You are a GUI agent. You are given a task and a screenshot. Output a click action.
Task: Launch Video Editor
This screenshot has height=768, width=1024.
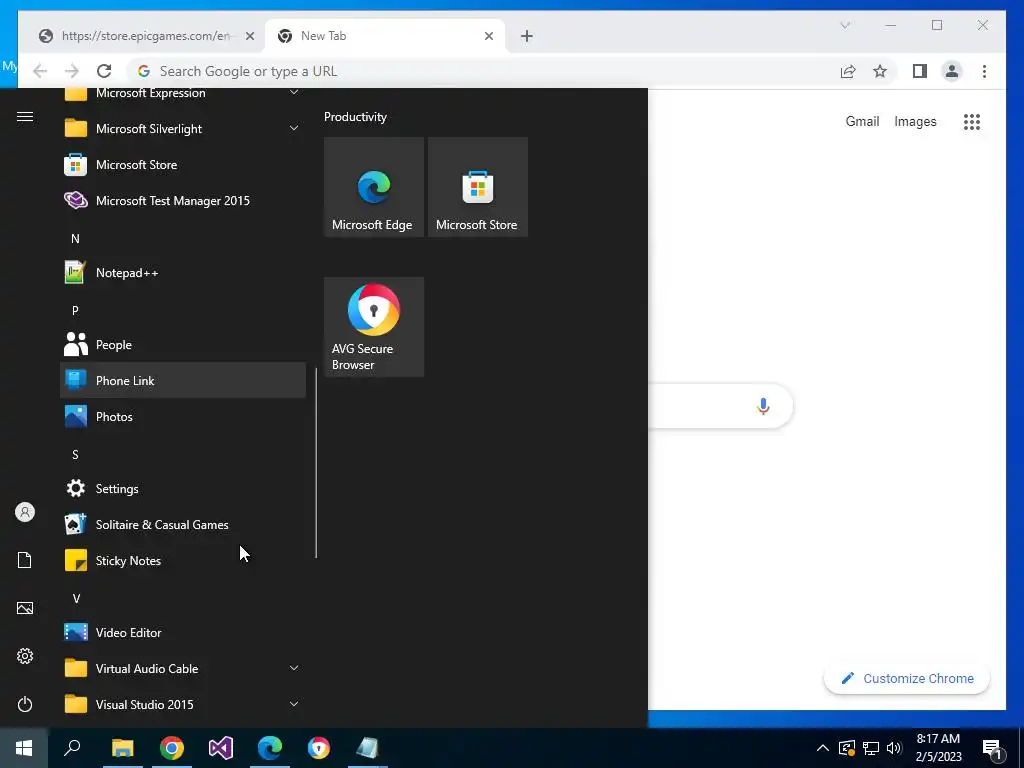point(183,632)
